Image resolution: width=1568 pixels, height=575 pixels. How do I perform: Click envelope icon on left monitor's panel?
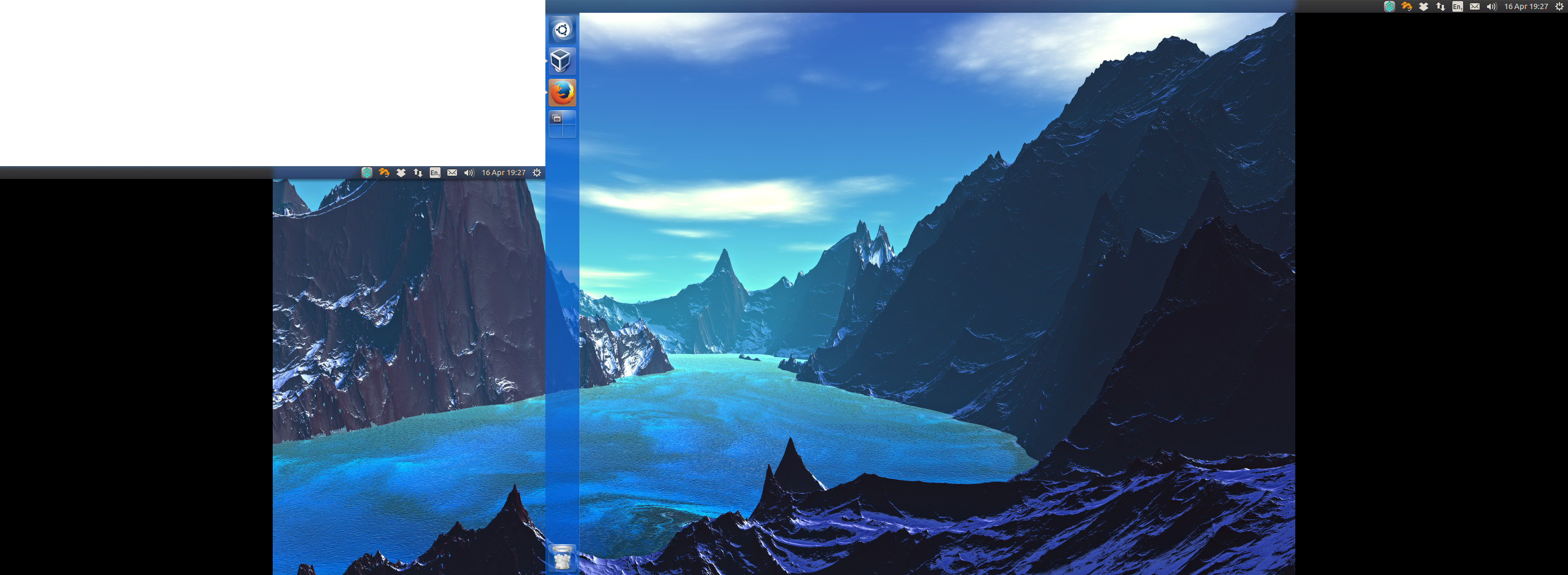[452, 173]
